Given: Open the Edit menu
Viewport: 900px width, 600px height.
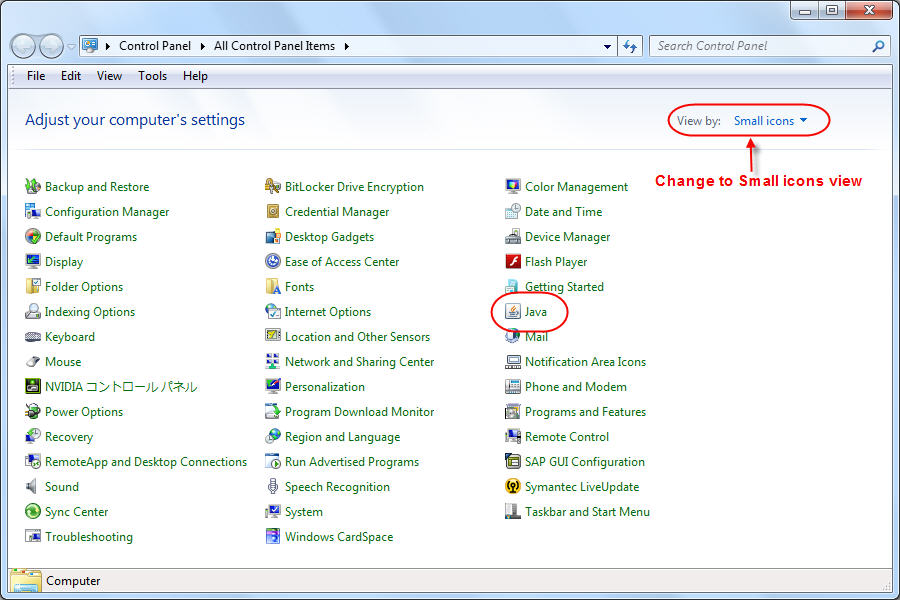Looking at the screenshot, I should 71,76.
